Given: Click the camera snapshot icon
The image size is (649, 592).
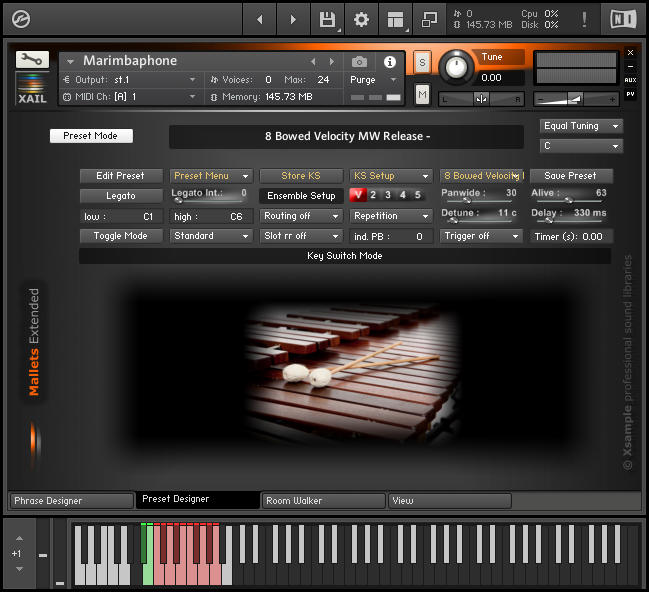Looking at the screenshot, I should (360, 61).
